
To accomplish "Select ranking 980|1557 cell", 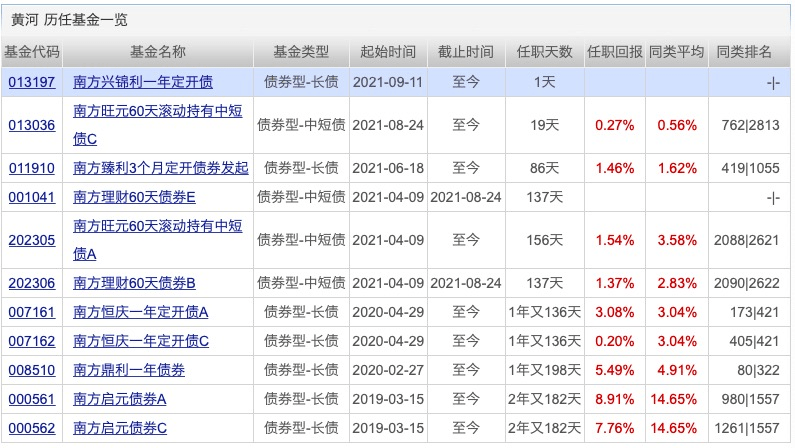I will click(750, 399).
